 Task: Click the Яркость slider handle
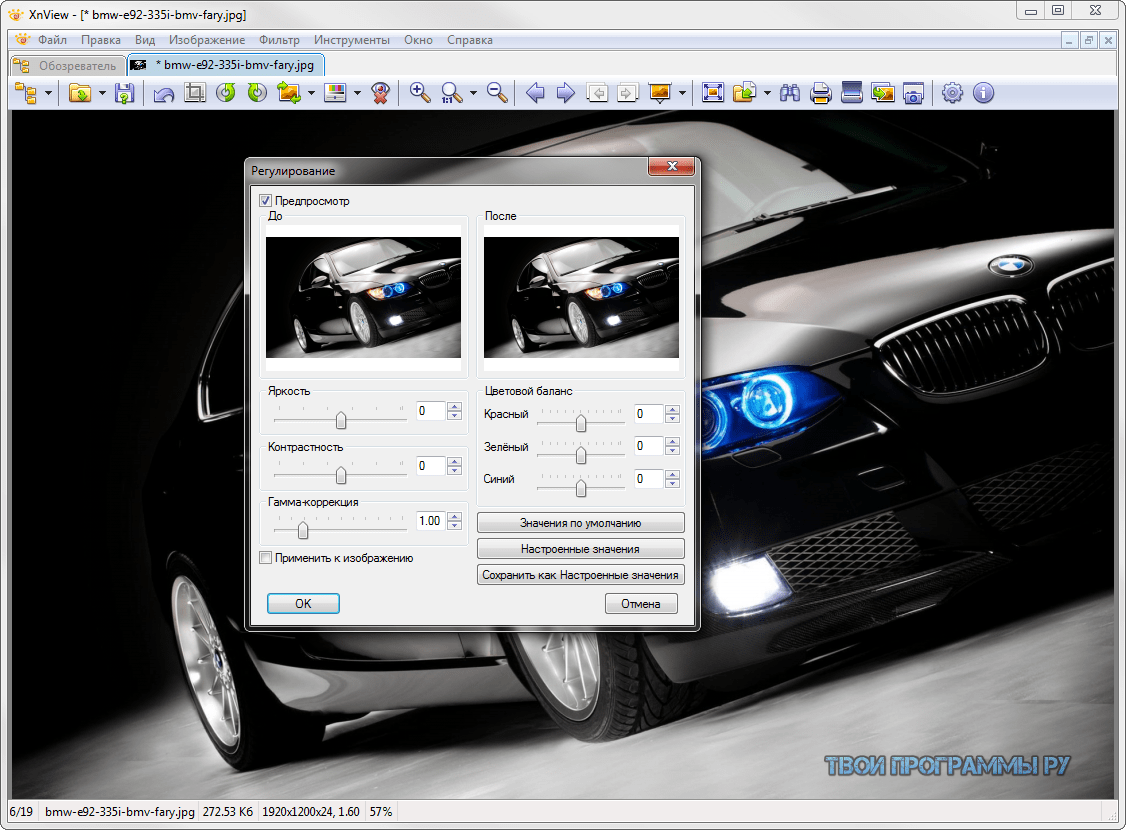[341, 419]
